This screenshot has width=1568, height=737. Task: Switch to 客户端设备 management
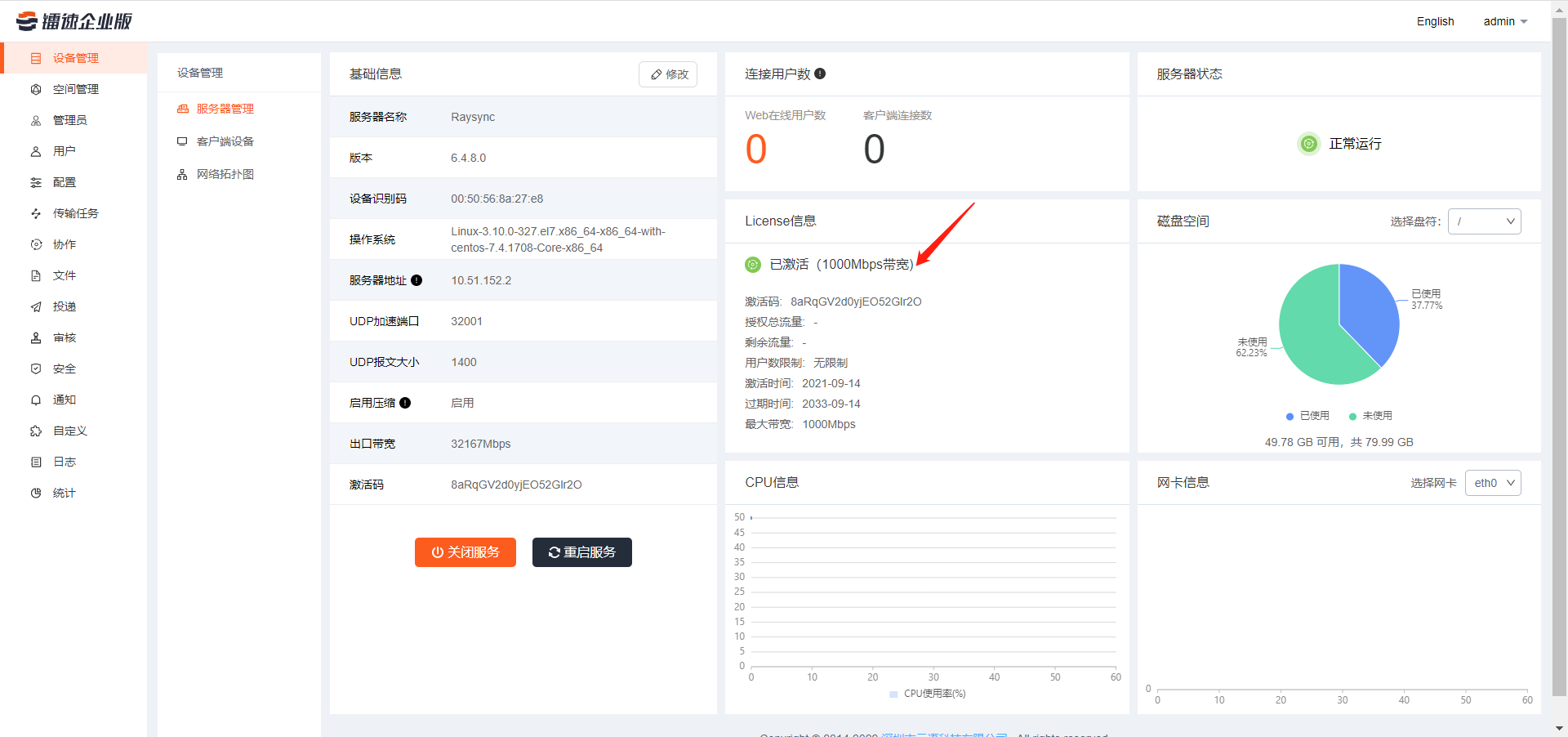tap(225, 141)
